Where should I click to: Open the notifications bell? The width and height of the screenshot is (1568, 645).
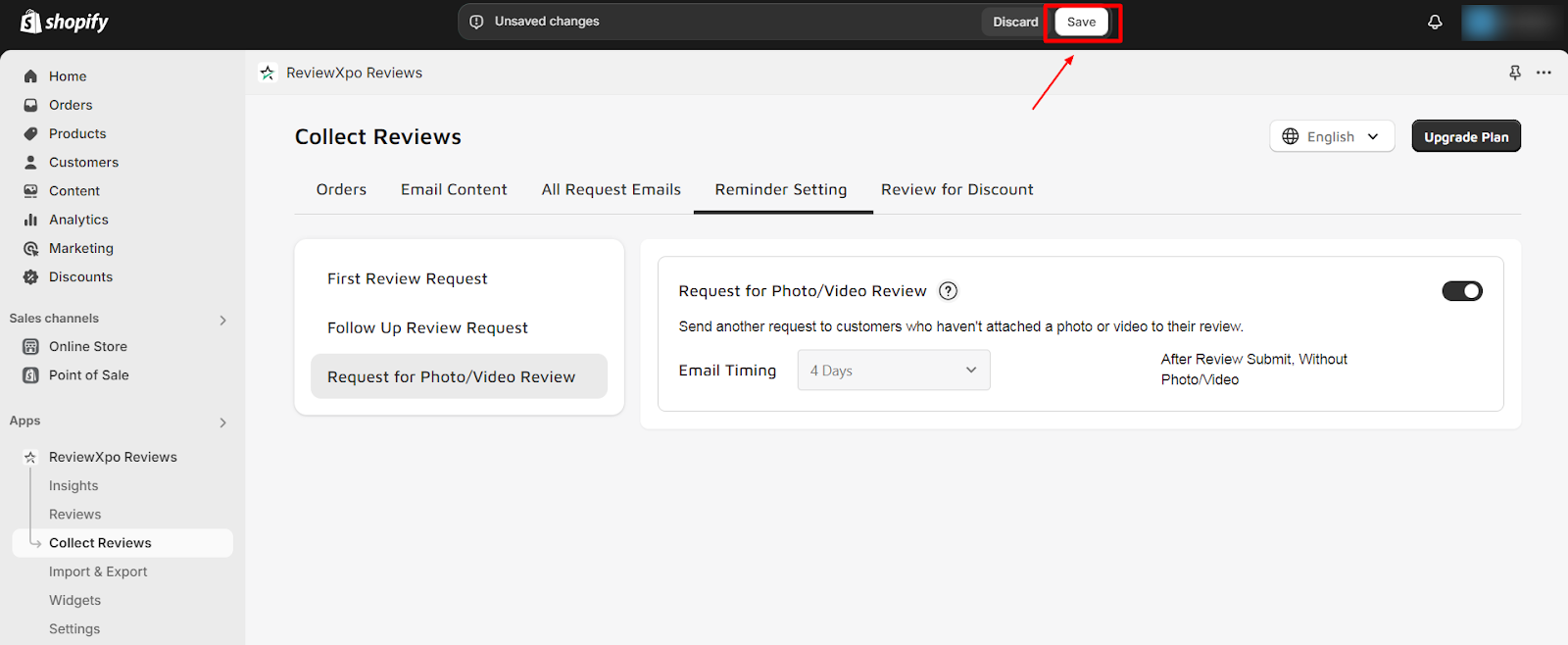click(x=1435, y=22)
